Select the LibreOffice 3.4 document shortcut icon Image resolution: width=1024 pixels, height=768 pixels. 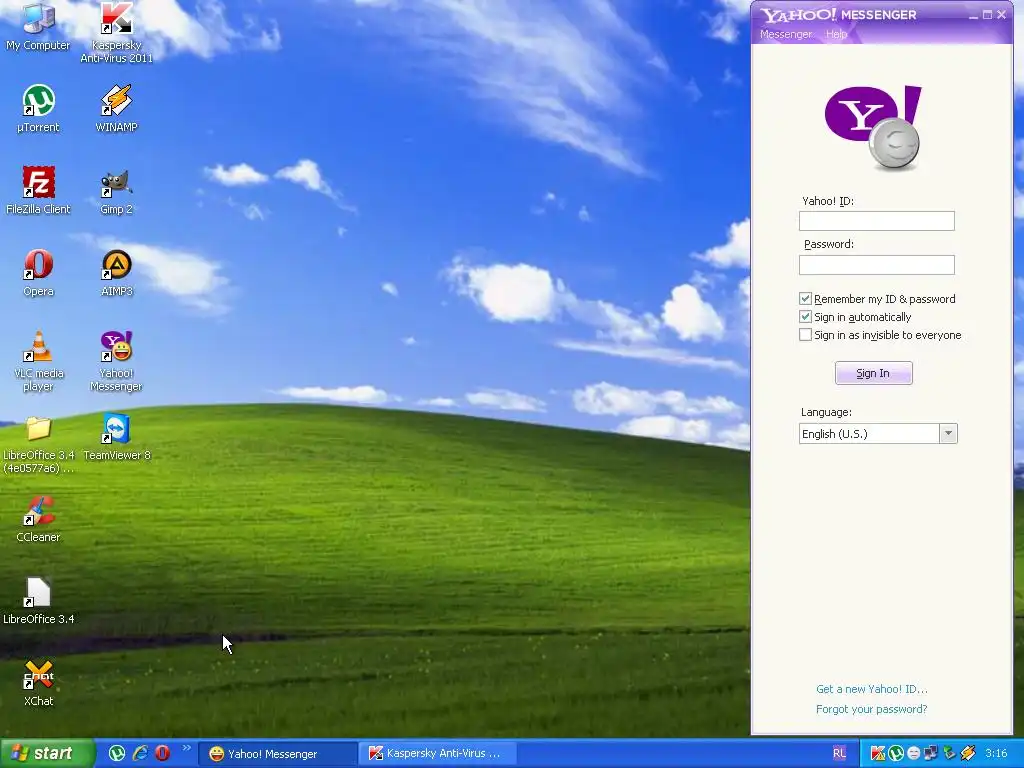38,601
